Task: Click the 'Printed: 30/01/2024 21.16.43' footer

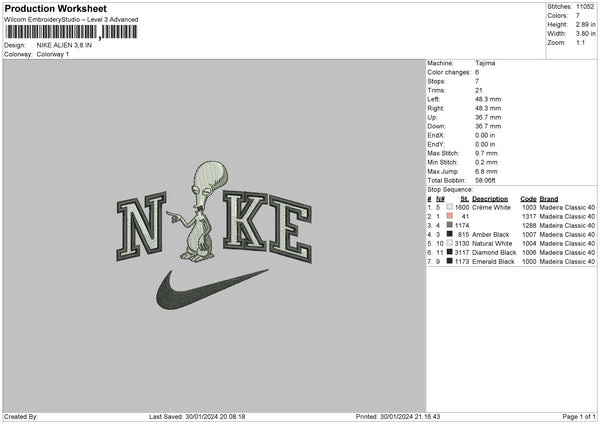Action: [x=398, y=417]
